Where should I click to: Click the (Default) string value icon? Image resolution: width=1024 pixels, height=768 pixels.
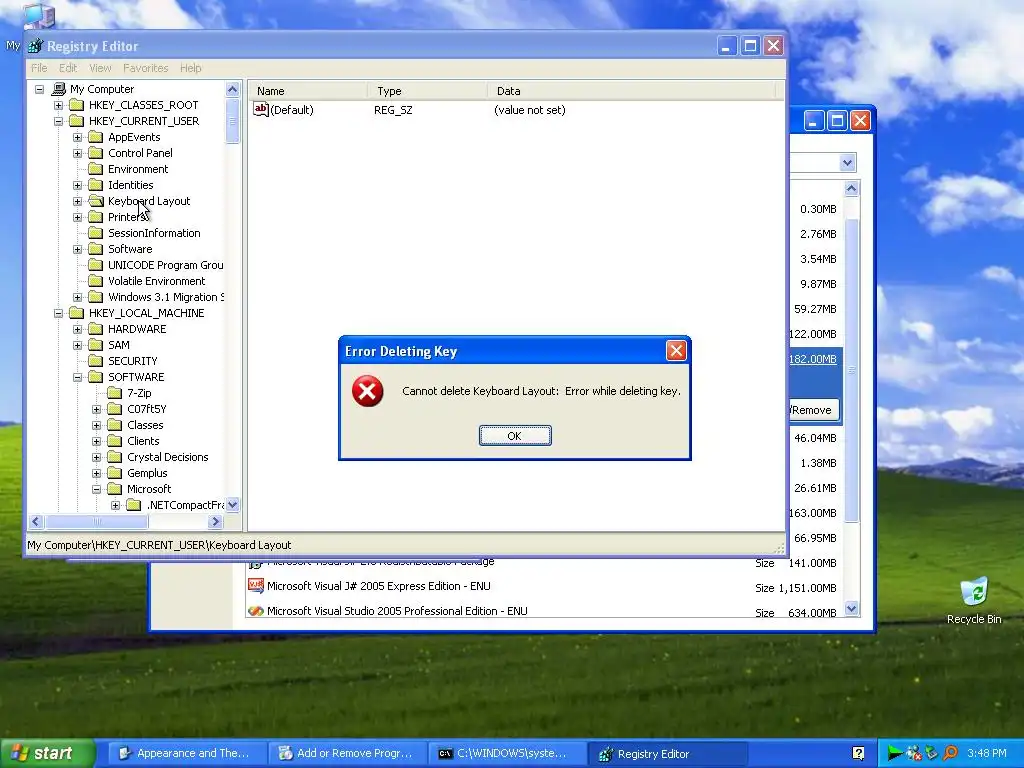coord(261,110)
